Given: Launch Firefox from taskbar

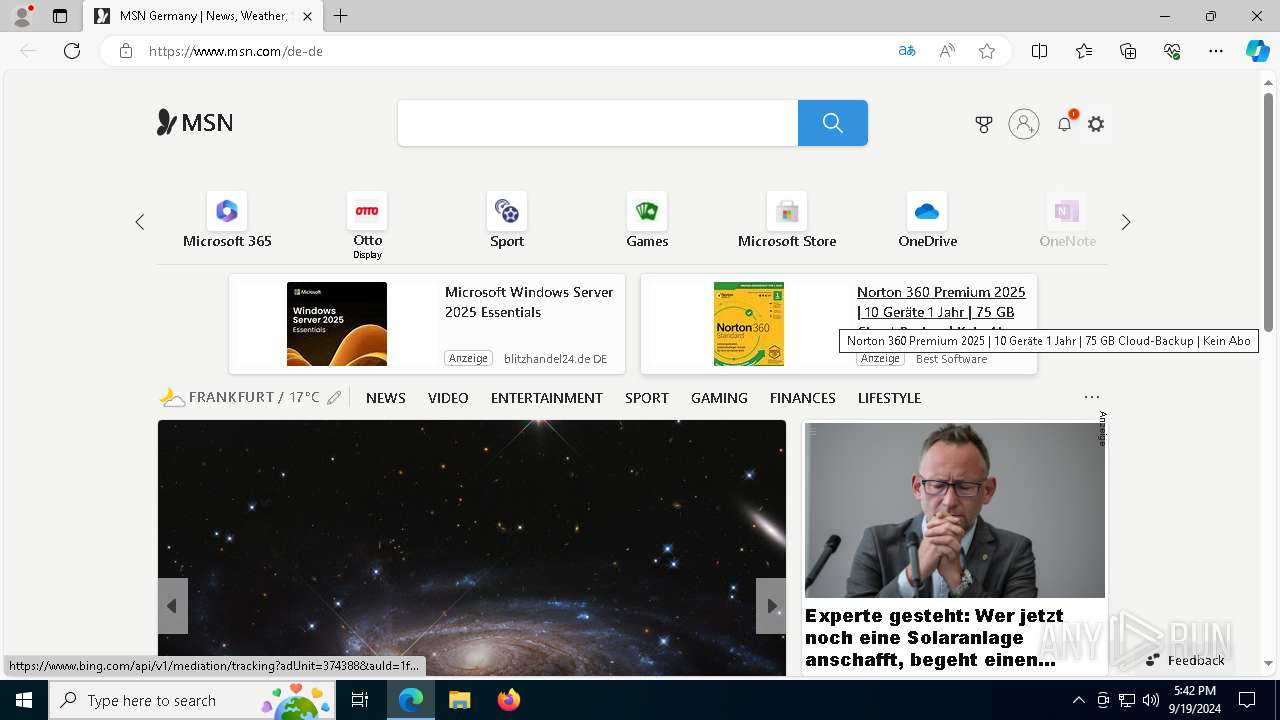Looking at the screenshot, I should (509, 700).
